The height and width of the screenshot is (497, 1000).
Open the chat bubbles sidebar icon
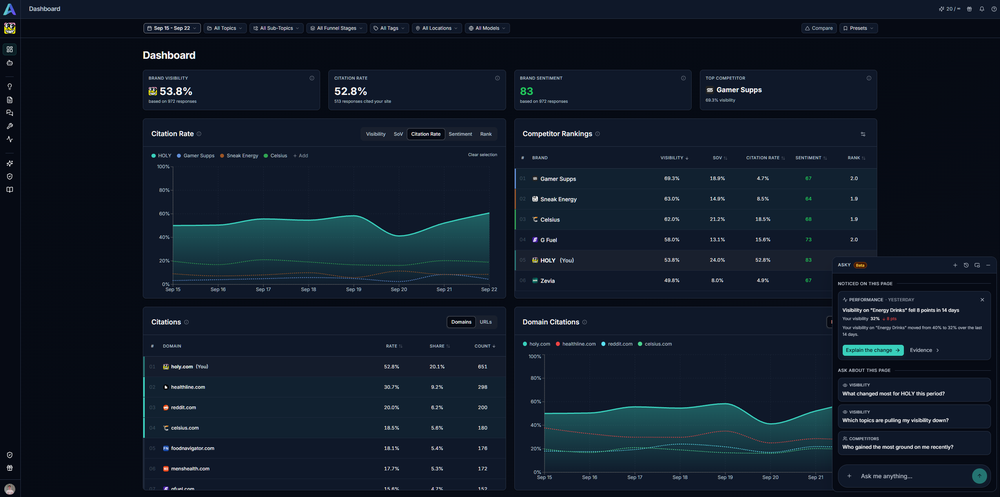click(10, 113)
